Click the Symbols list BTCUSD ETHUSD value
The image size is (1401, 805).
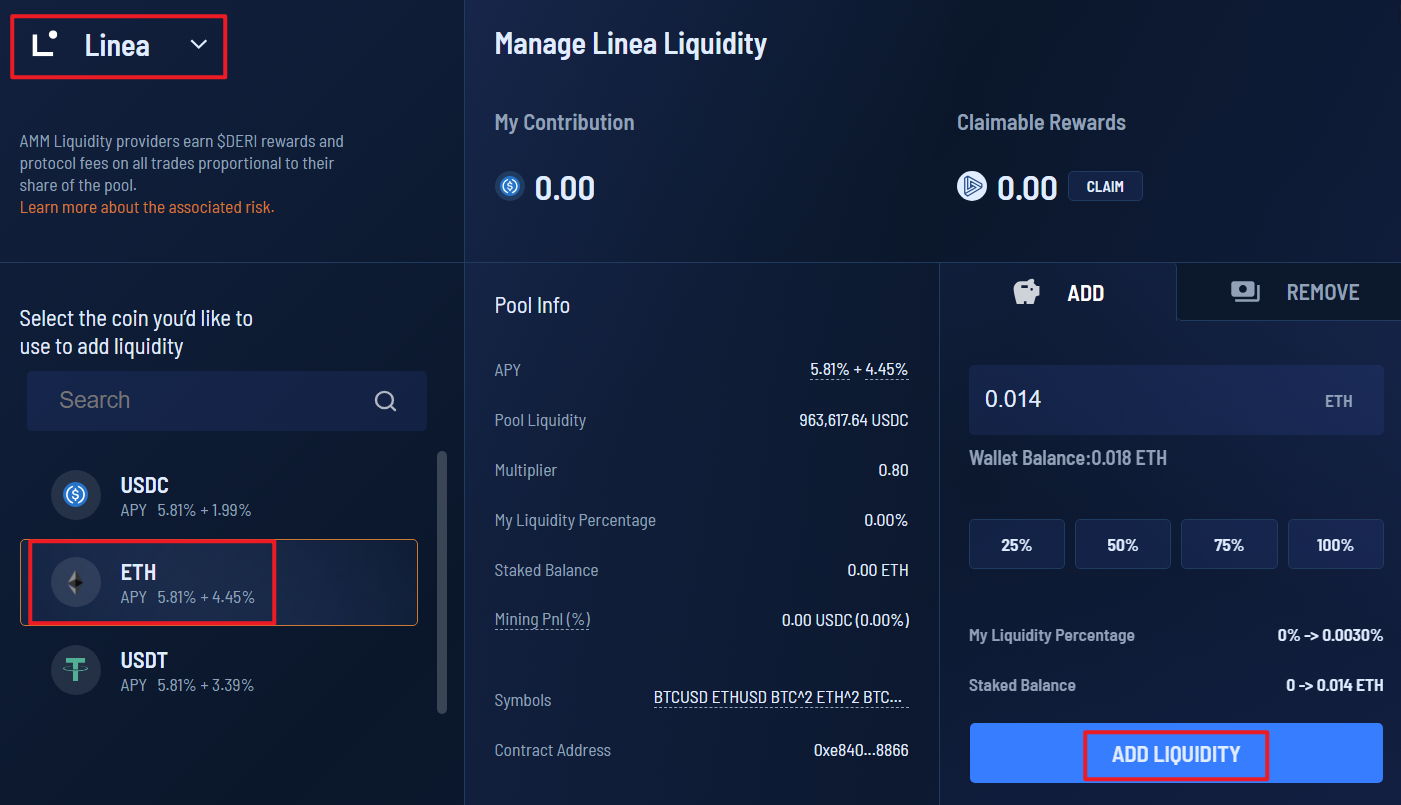[781, 699]
